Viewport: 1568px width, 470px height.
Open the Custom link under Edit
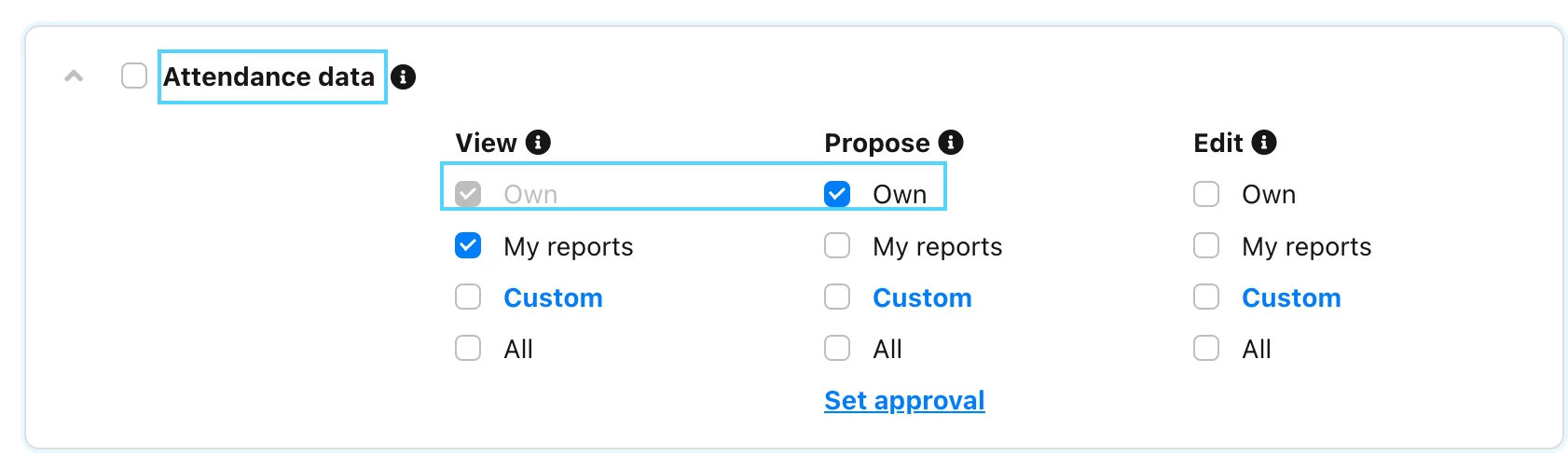[x=1291, y=297]
